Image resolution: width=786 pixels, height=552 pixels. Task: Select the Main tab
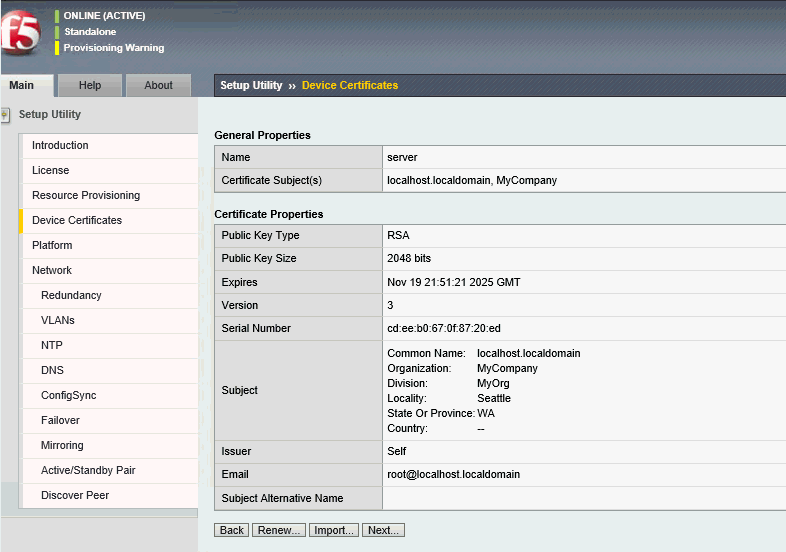click(21, 86)
